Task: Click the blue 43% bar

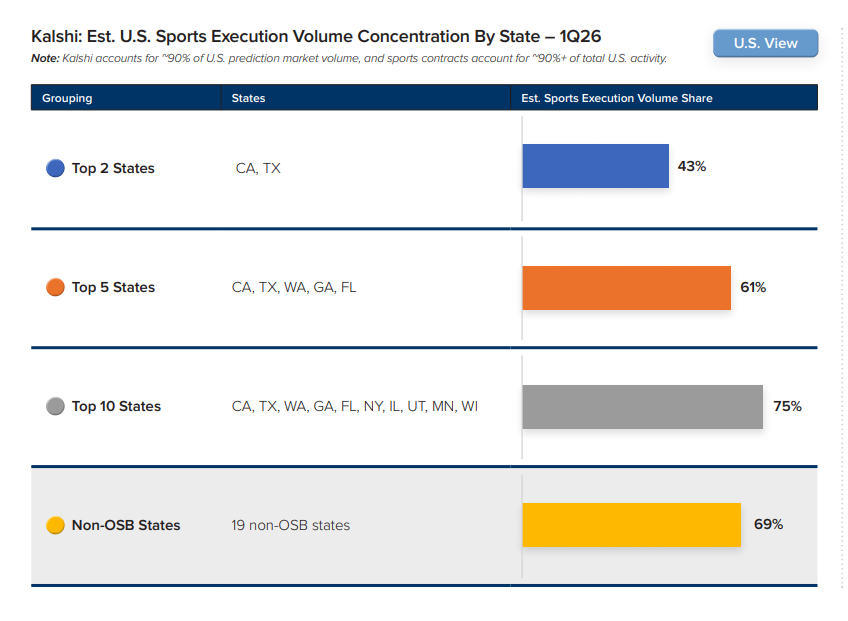Action: point(595,166)
